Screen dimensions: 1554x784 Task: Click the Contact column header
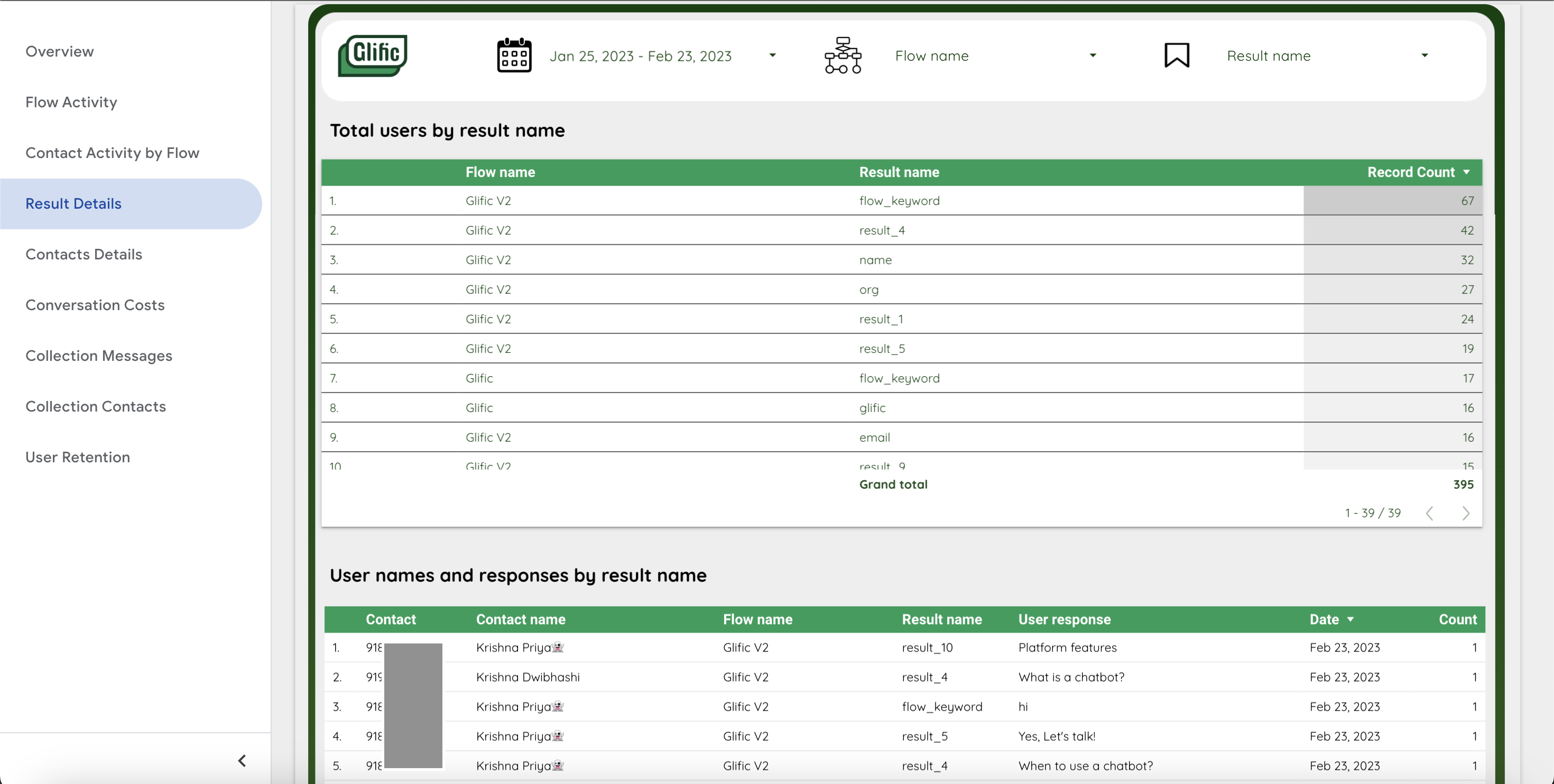pos(390,619)
